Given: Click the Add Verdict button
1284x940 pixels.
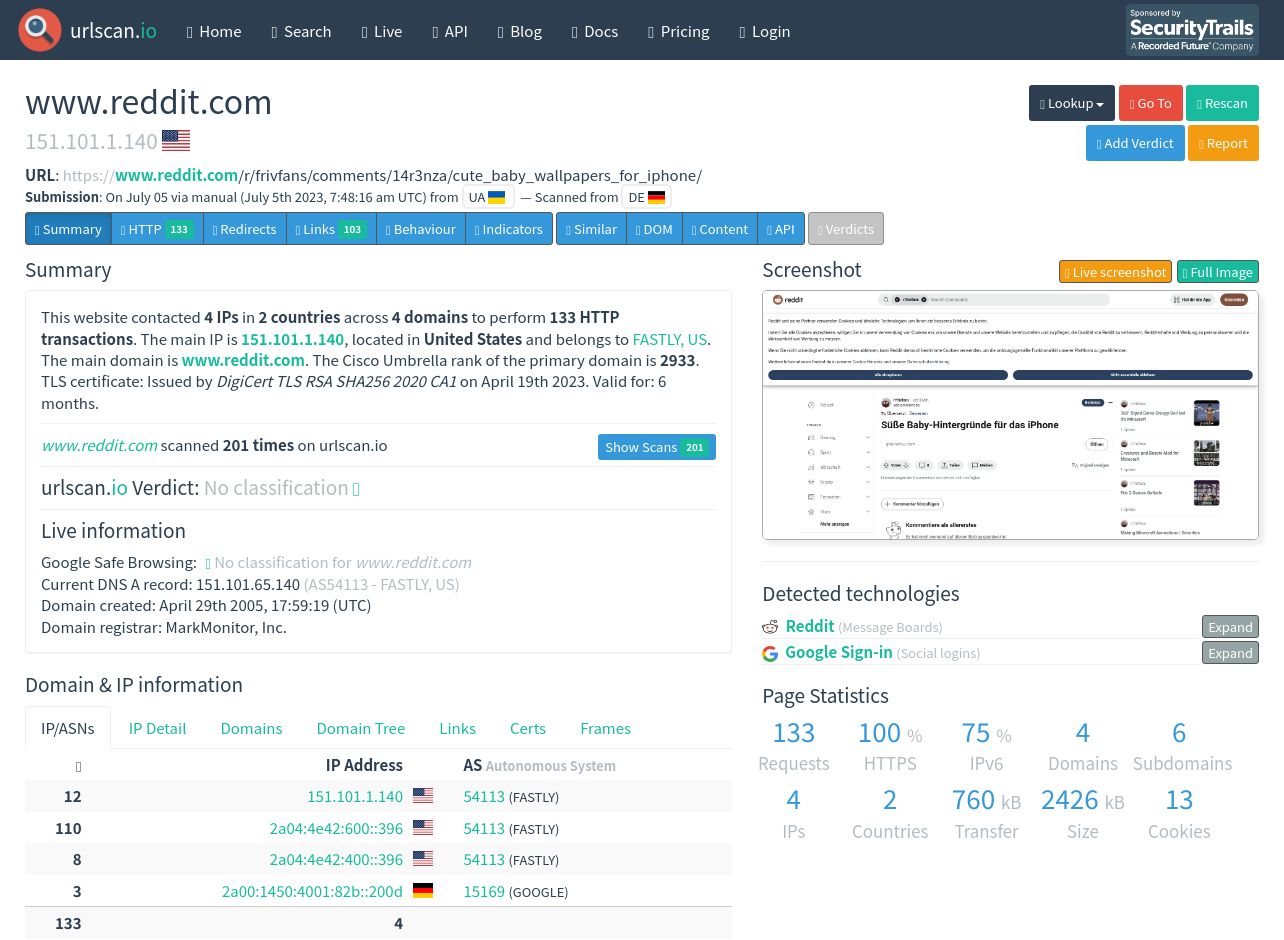Looking at the screenshot, I should click(1135, 143).
